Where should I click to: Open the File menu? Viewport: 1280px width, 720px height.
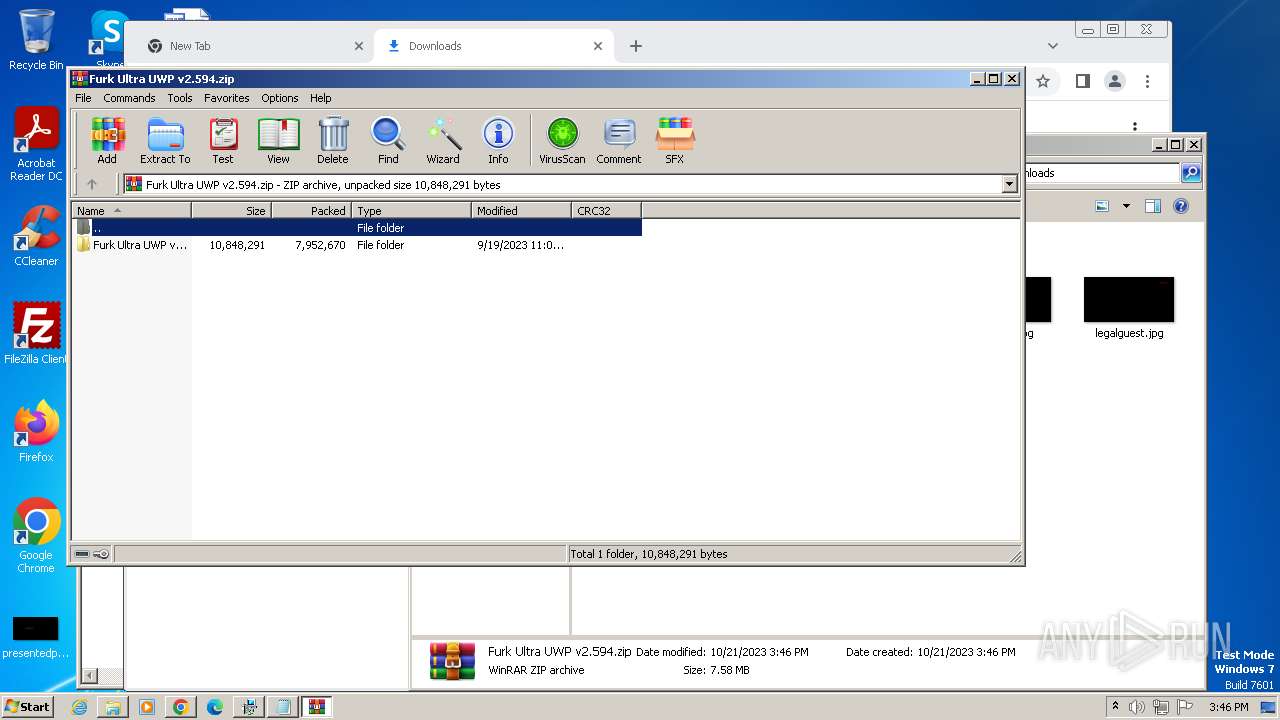point(83,98)
